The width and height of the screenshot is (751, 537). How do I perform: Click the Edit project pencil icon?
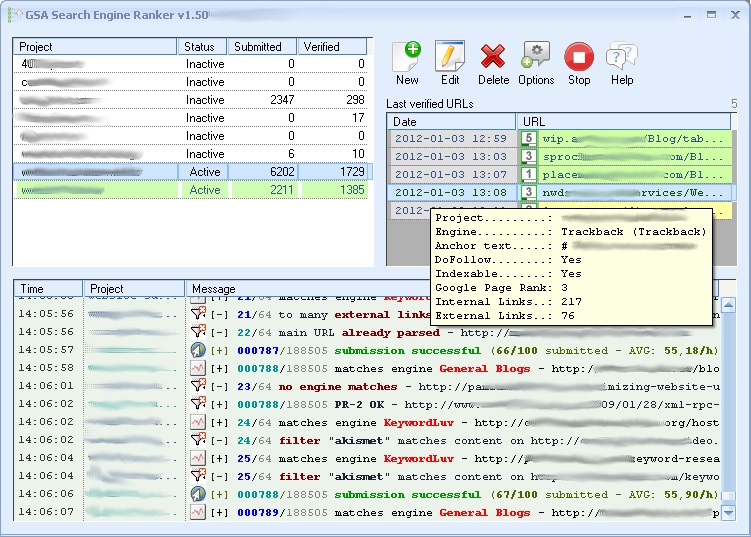(450, 56)
